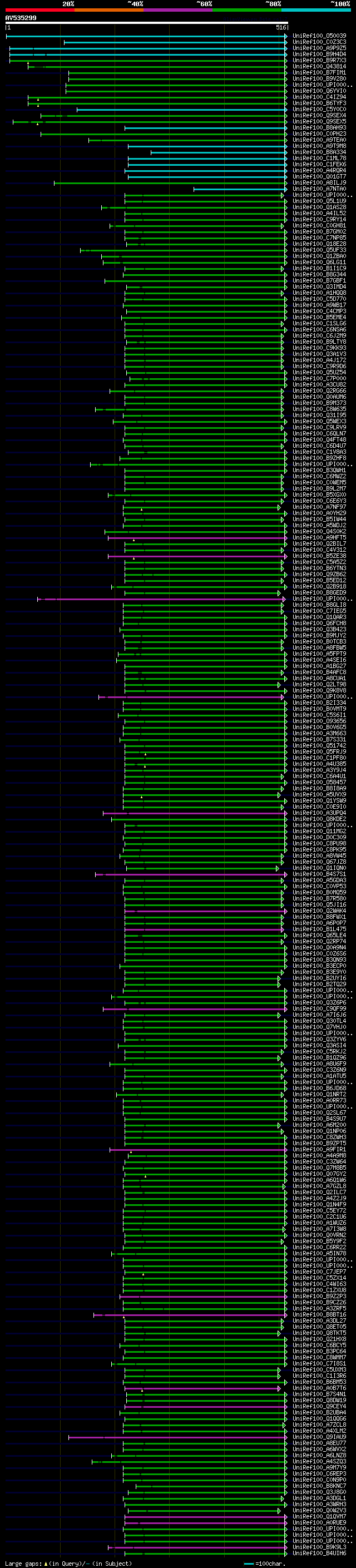Select hit label UniRef100_B2I334

319,703
